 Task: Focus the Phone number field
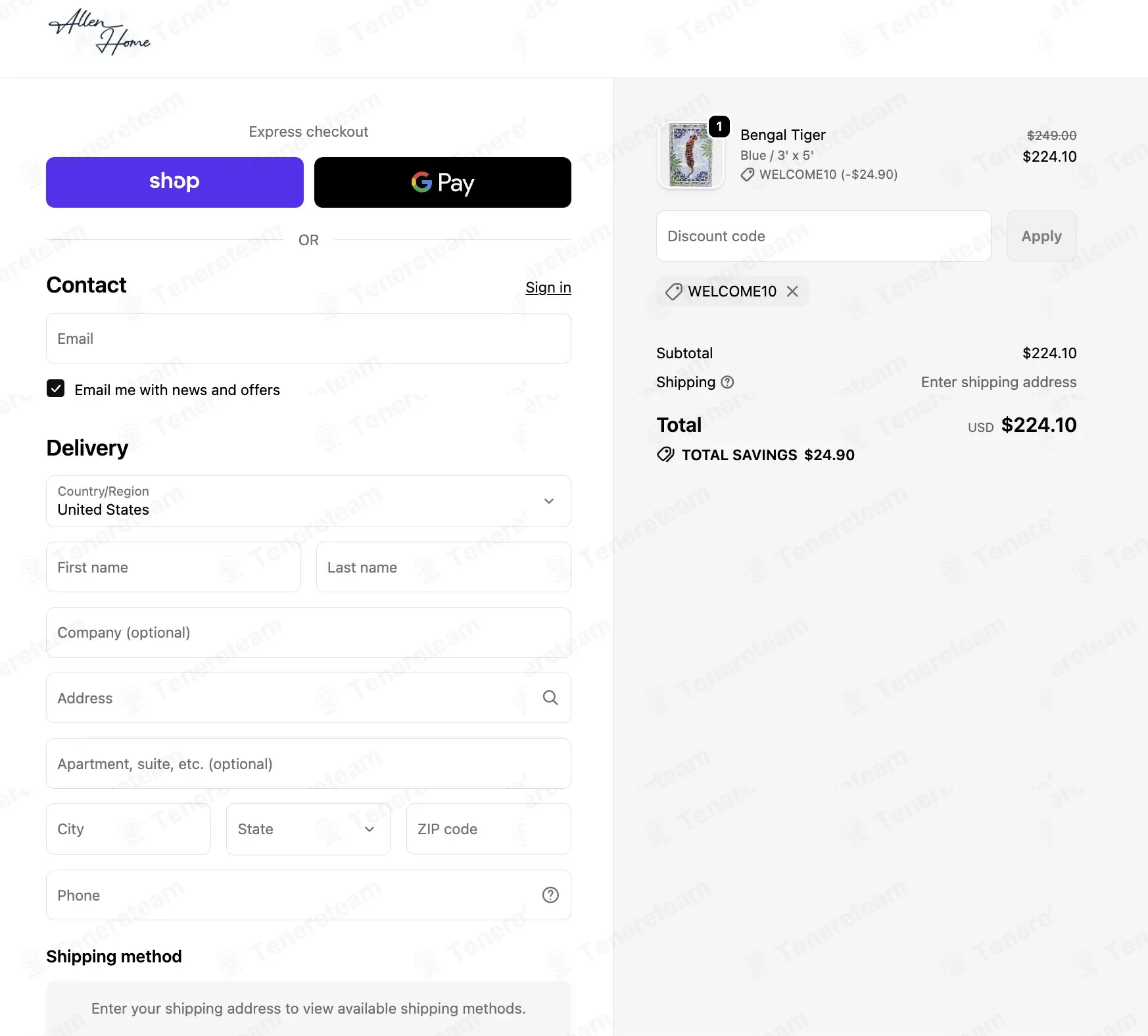point(308,895)
